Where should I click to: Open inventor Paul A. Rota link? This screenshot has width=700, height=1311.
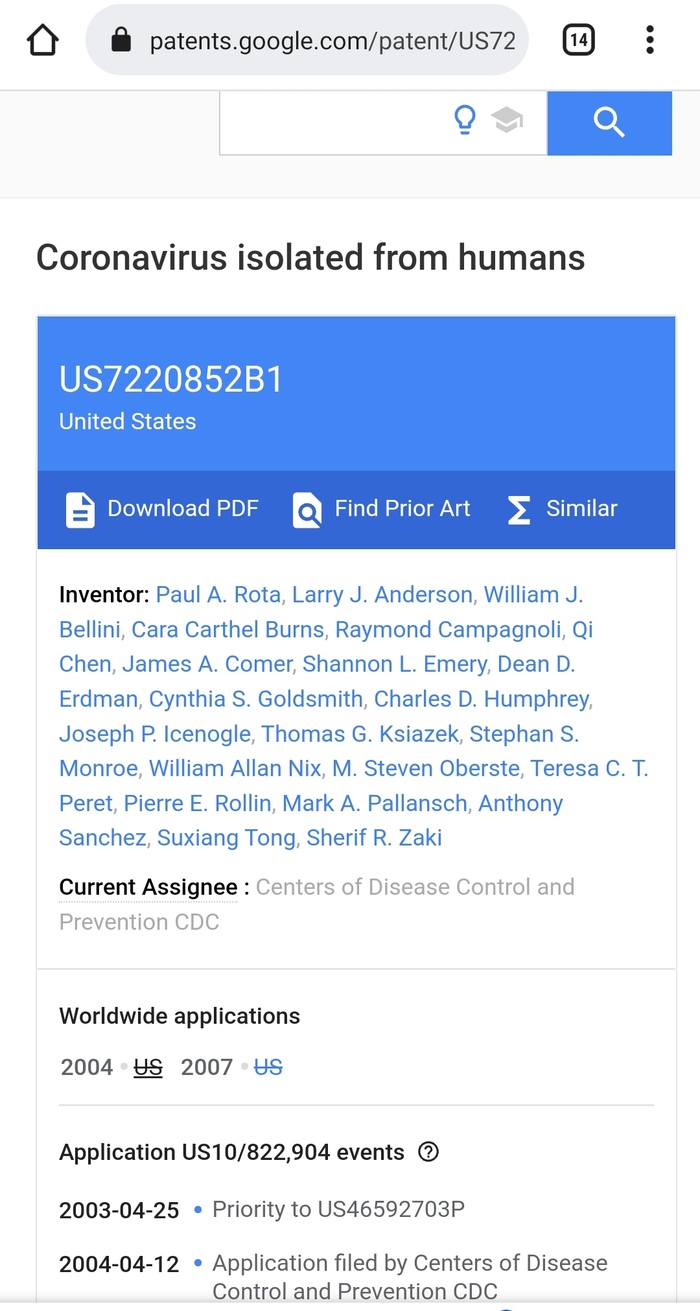point(218,595)
